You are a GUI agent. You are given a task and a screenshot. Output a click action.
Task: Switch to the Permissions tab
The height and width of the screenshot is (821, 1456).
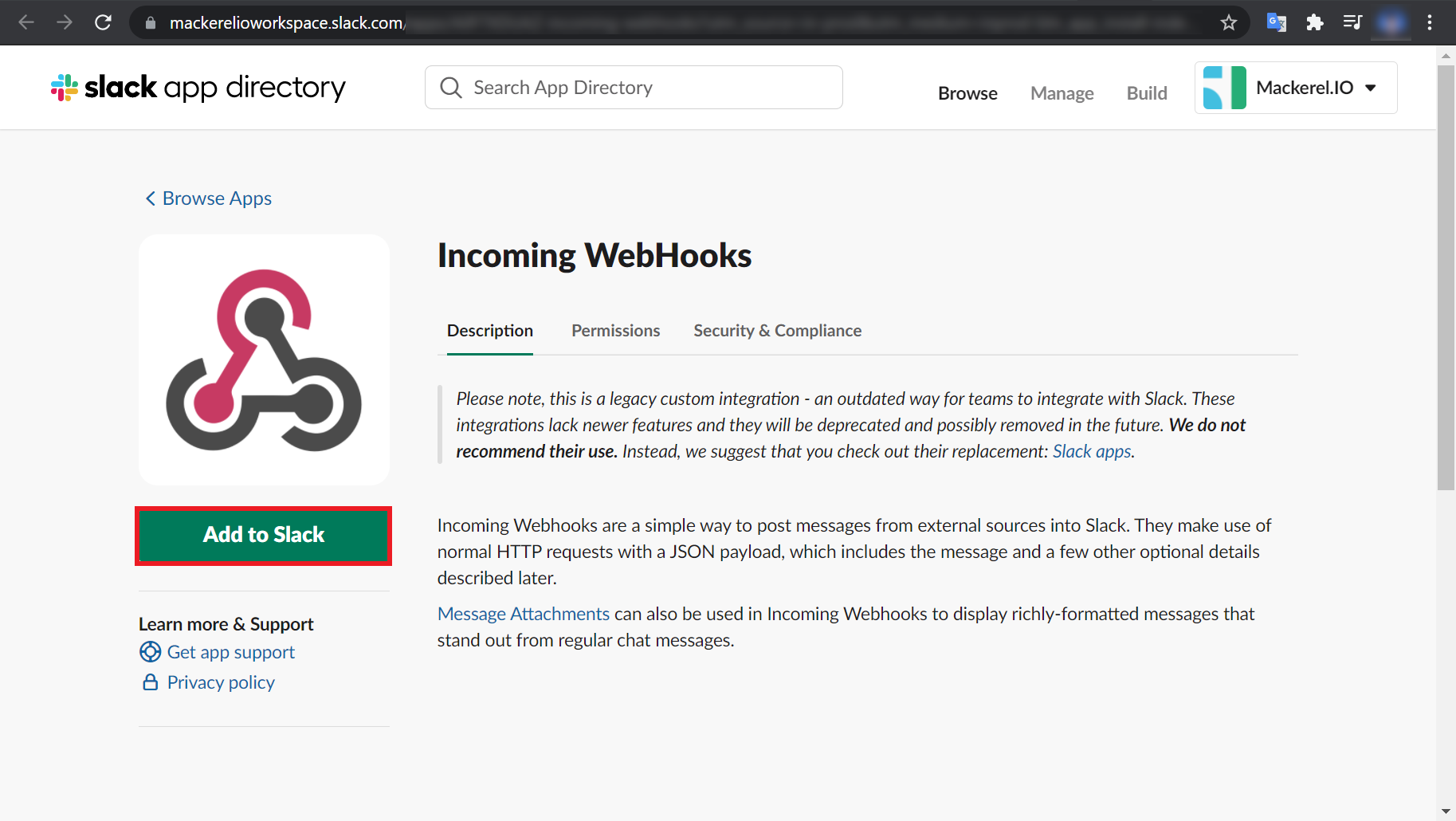[x=615, y=330]
